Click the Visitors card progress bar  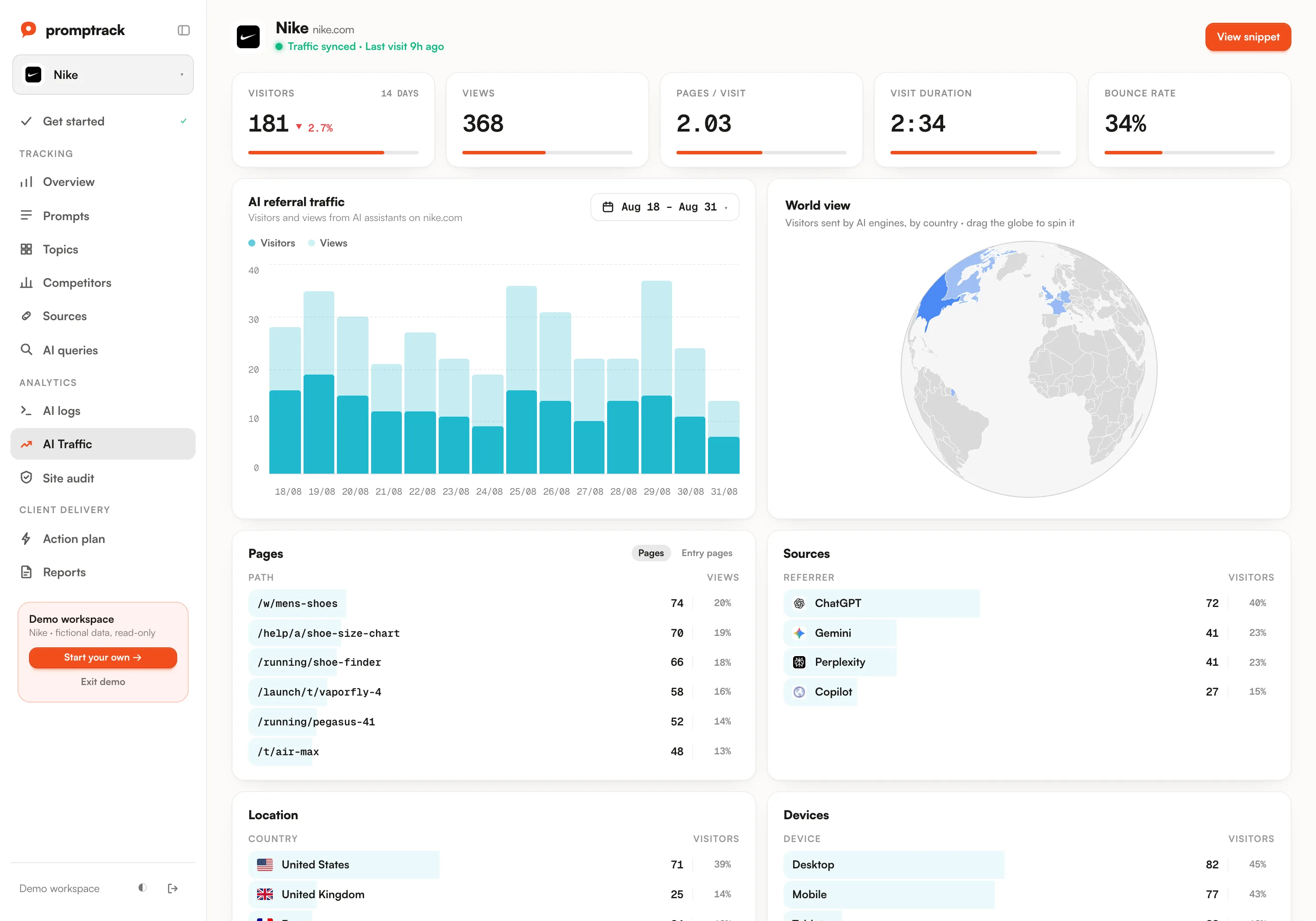click(x=333, y=153)
